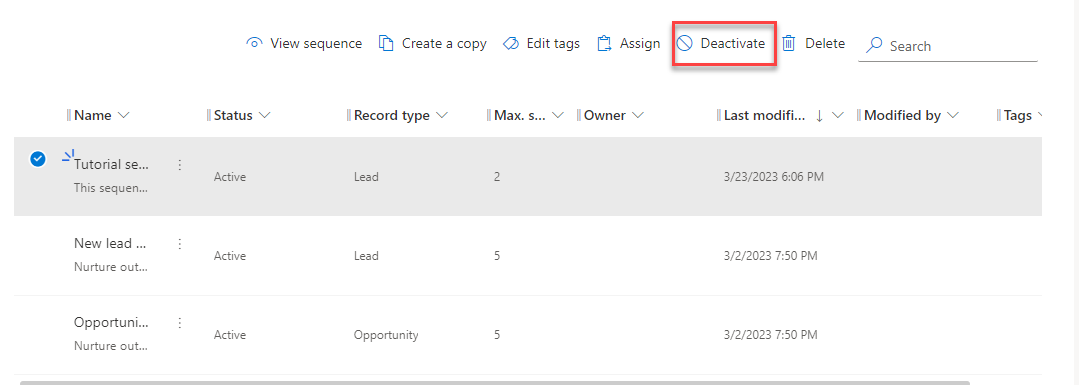This screenshot has width=1079, height=385.
Task: Click Active status in New lead row
Action: pos(230,256)
